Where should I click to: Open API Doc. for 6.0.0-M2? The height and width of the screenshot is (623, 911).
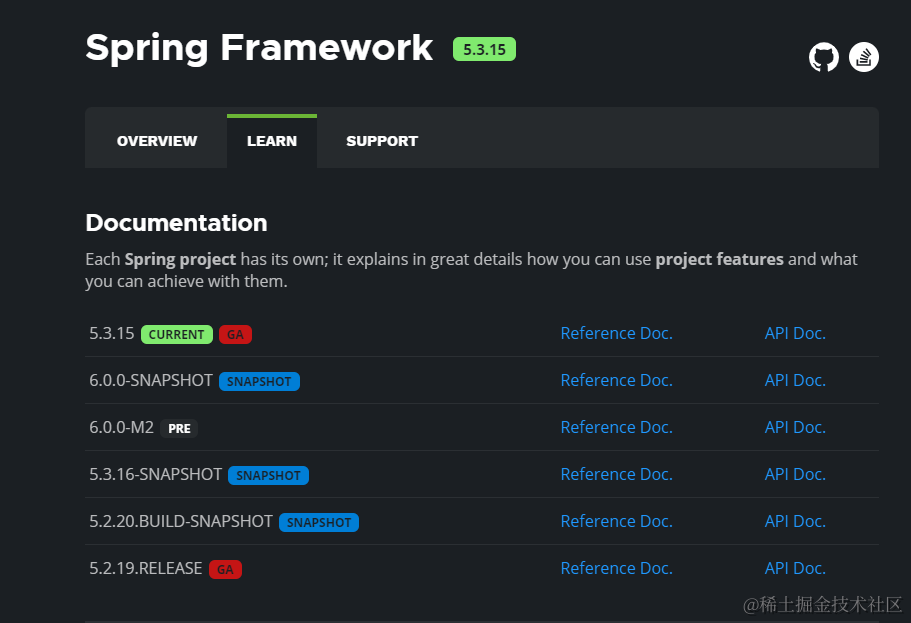[x=795, y=427]
